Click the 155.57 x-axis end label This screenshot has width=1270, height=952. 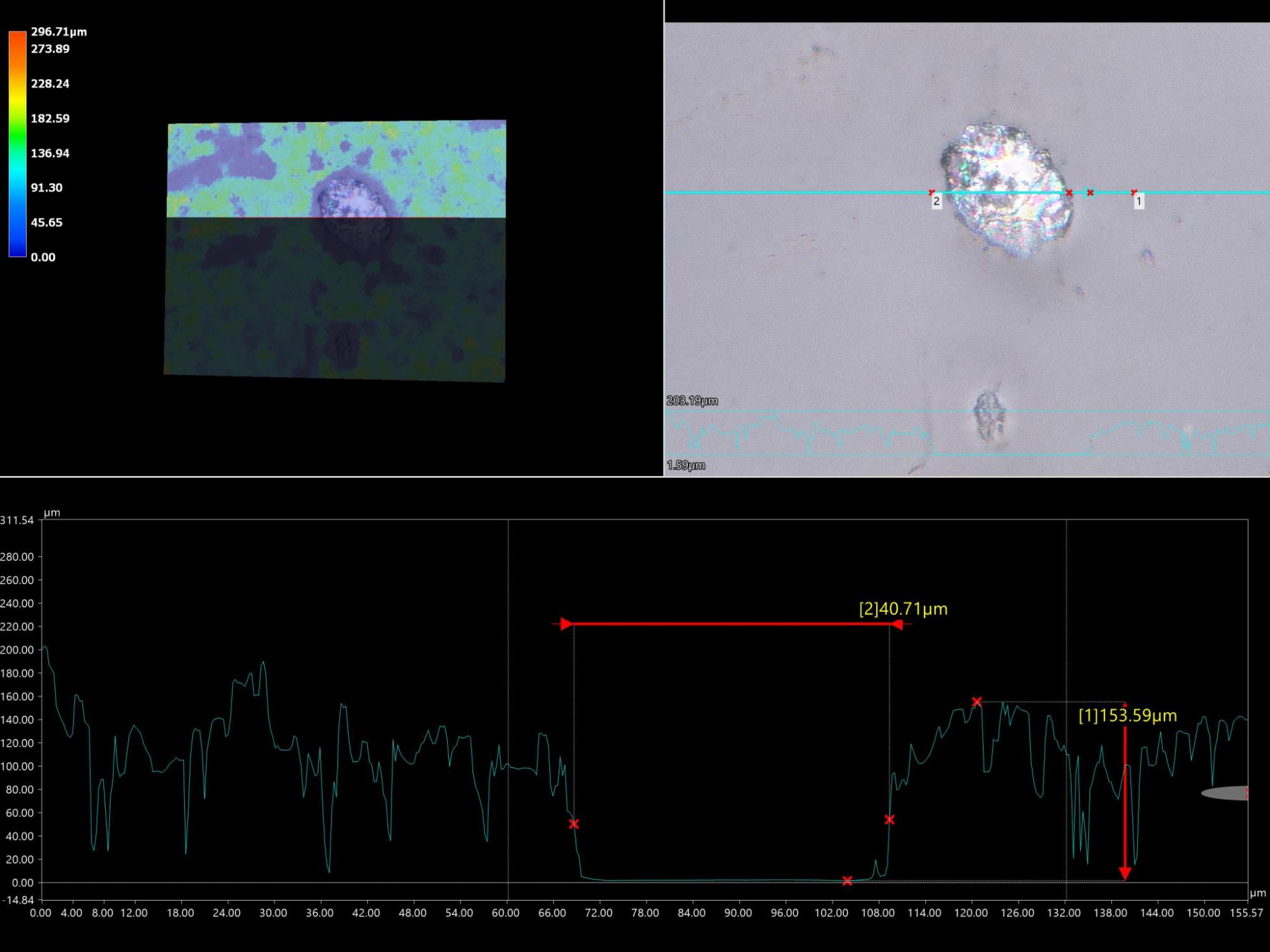[x=1246, y=913]
